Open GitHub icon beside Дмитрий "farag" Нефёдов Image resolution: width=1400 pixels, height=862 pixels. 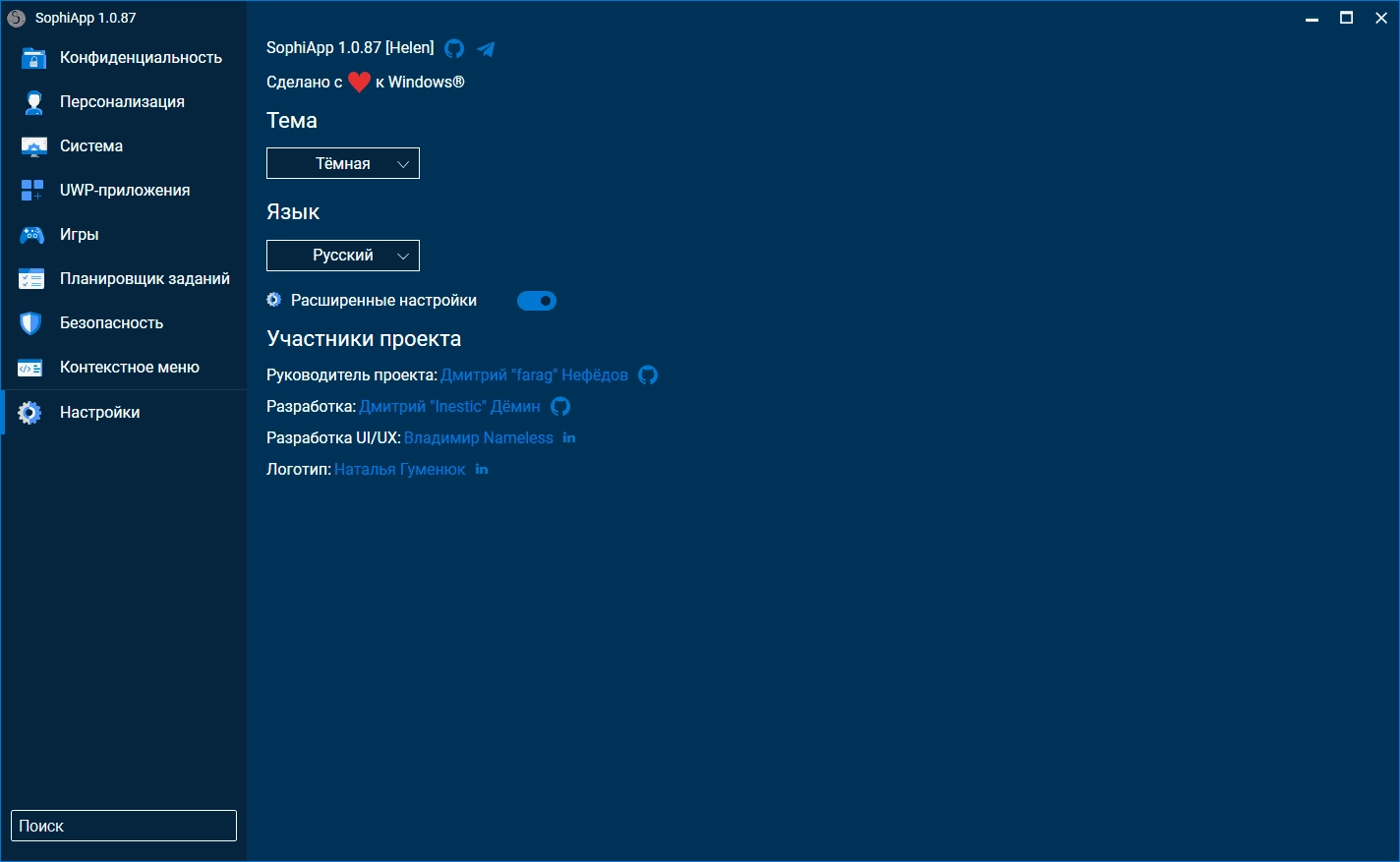648,374
